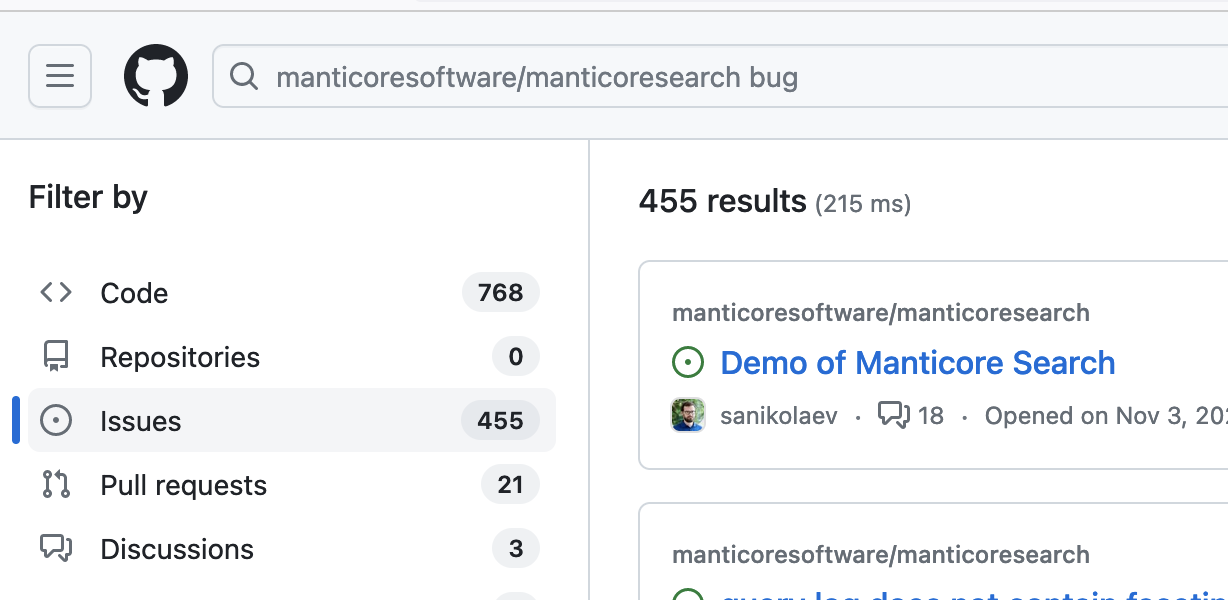
Task: Select the Discussions filter
Action: tap(292, 549)
